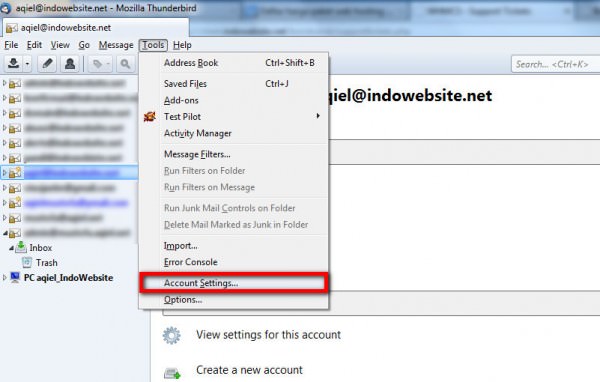Open the Get Mail dropdown arrow
This screenshot has height=382, width=600.
(x=27, y=64)
